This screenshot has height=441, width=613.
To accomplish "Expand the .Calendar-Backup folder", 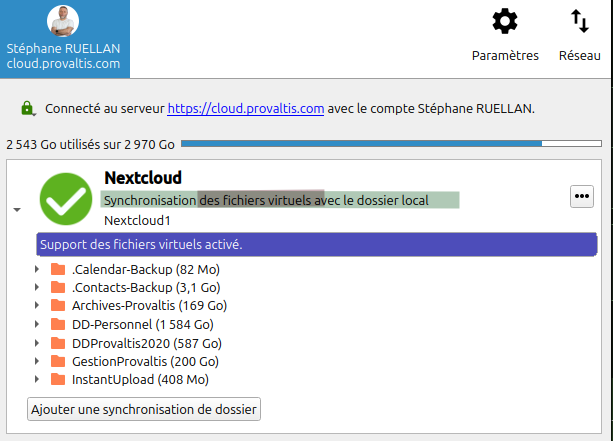I will click(x=38, y=270).
